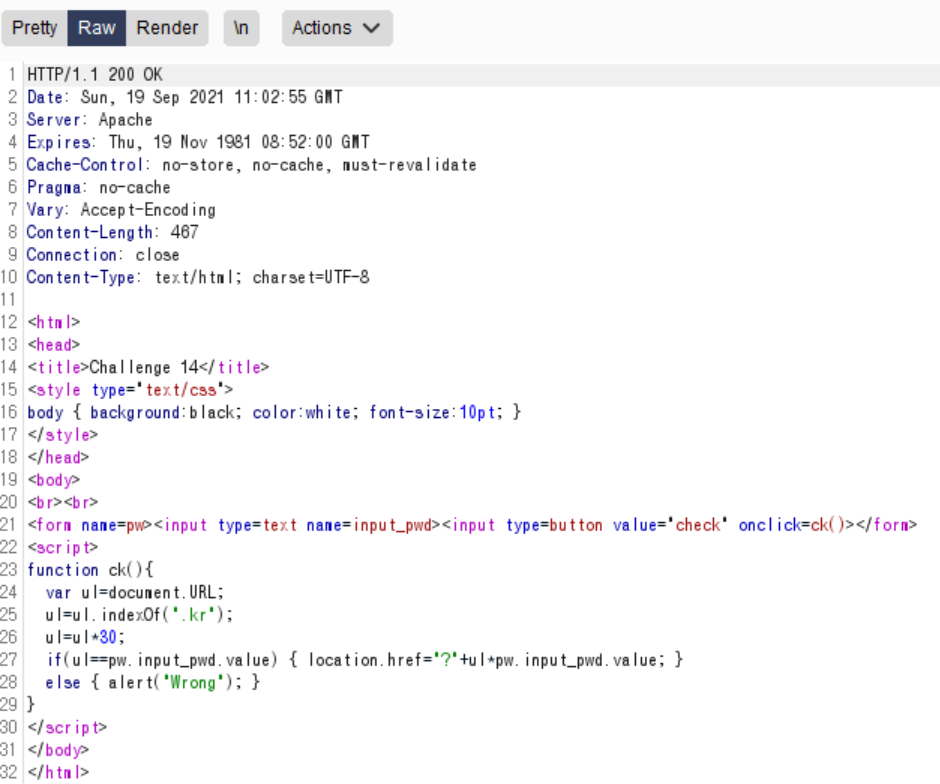Click the 'Apache' server value

(x=125, y=120)
